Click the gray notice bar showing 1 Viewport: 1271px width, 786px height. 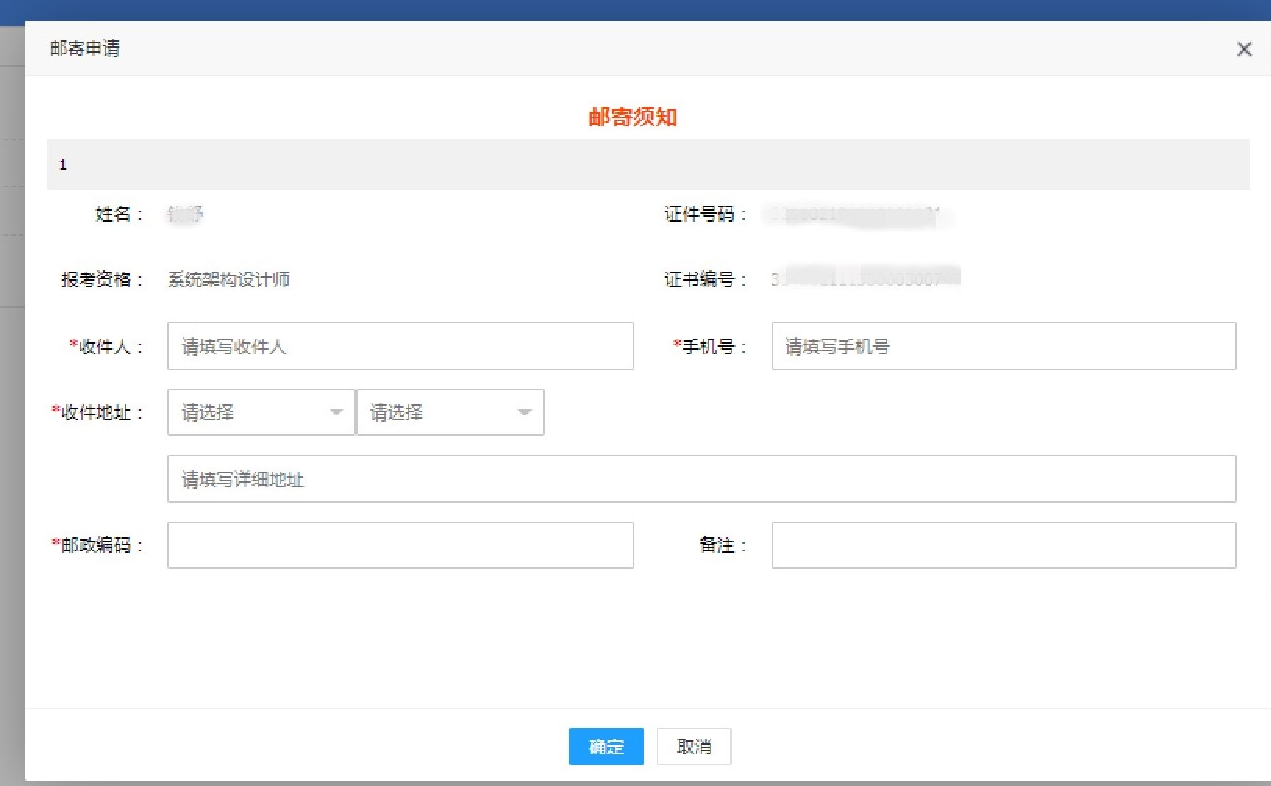[647, 165]
